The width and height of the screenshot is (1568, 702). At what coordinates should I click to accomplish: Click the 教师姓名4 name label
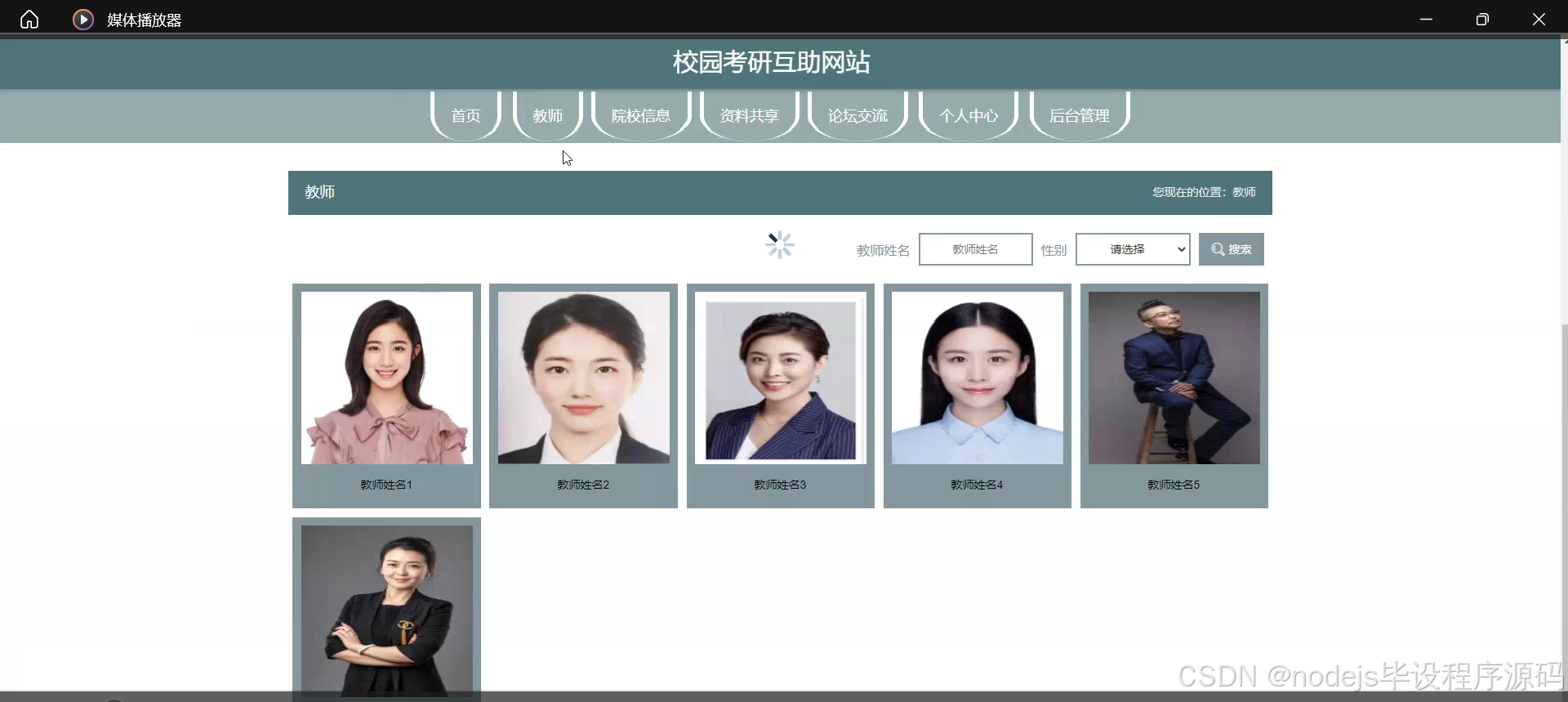(977, 485)
